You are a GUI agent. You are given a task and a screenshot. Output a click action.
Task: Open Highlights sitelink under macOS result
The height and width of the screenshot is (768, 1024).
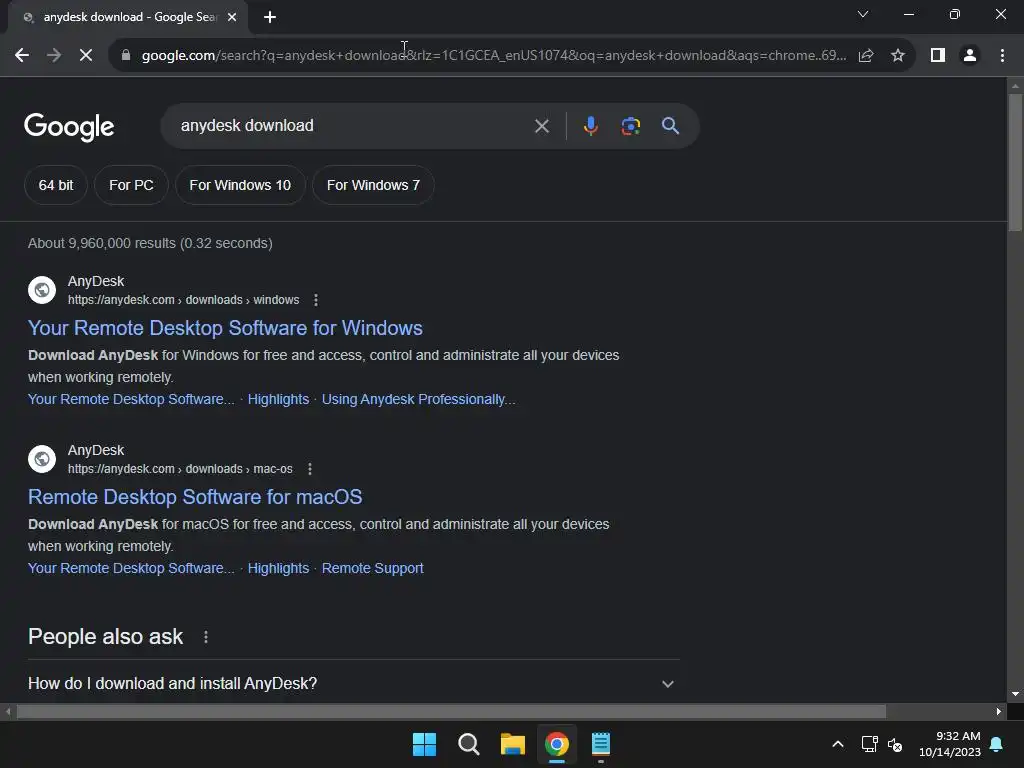(278, 568)
